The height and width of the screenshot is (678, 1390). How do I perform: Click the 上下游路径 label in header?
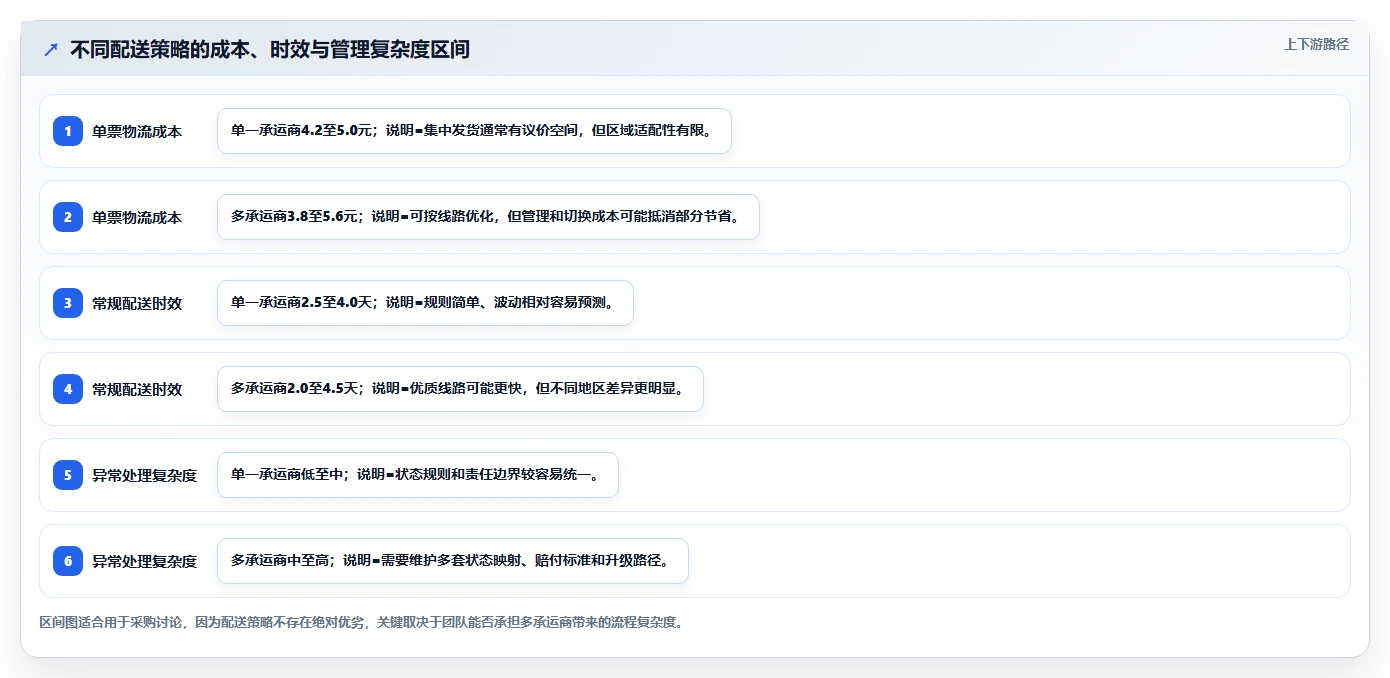1316,44
